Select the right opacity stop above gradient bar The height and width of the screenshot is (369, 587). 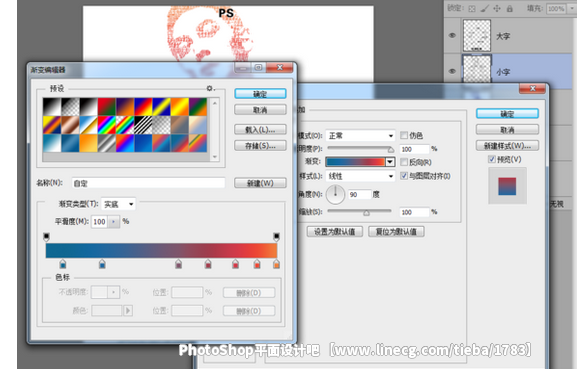pyautogui.click(x=276, y=237)
